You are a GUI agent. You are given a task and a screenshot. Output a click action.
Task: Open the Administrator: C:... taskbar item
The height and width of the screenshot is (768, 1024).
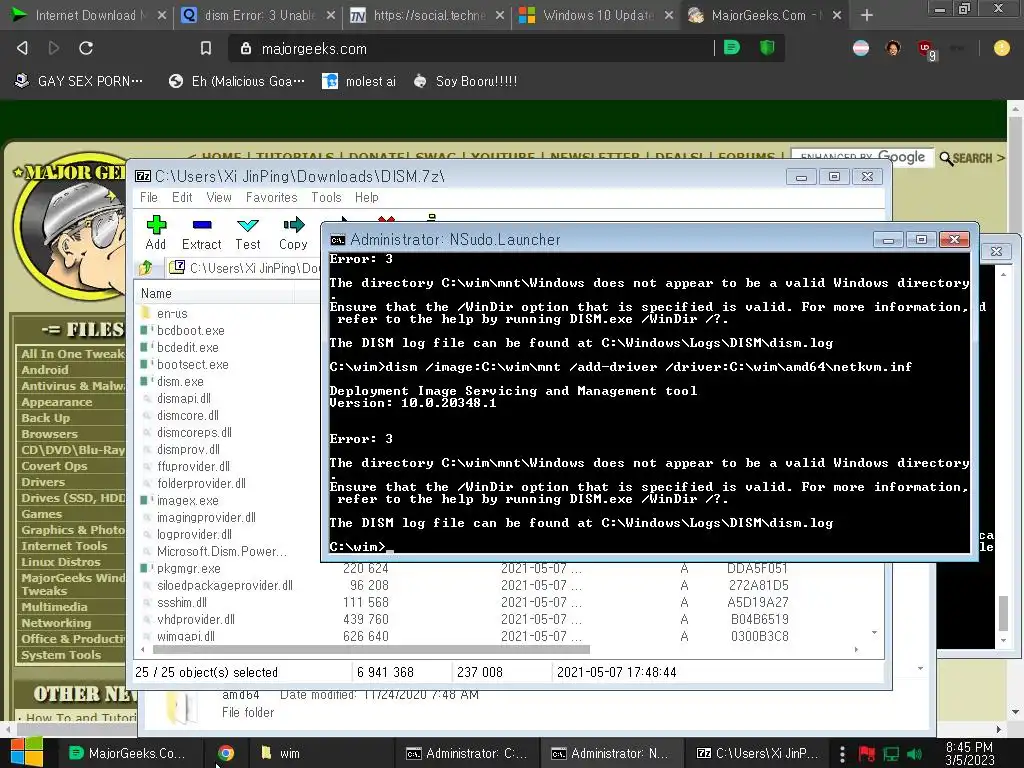pos(467,753)
